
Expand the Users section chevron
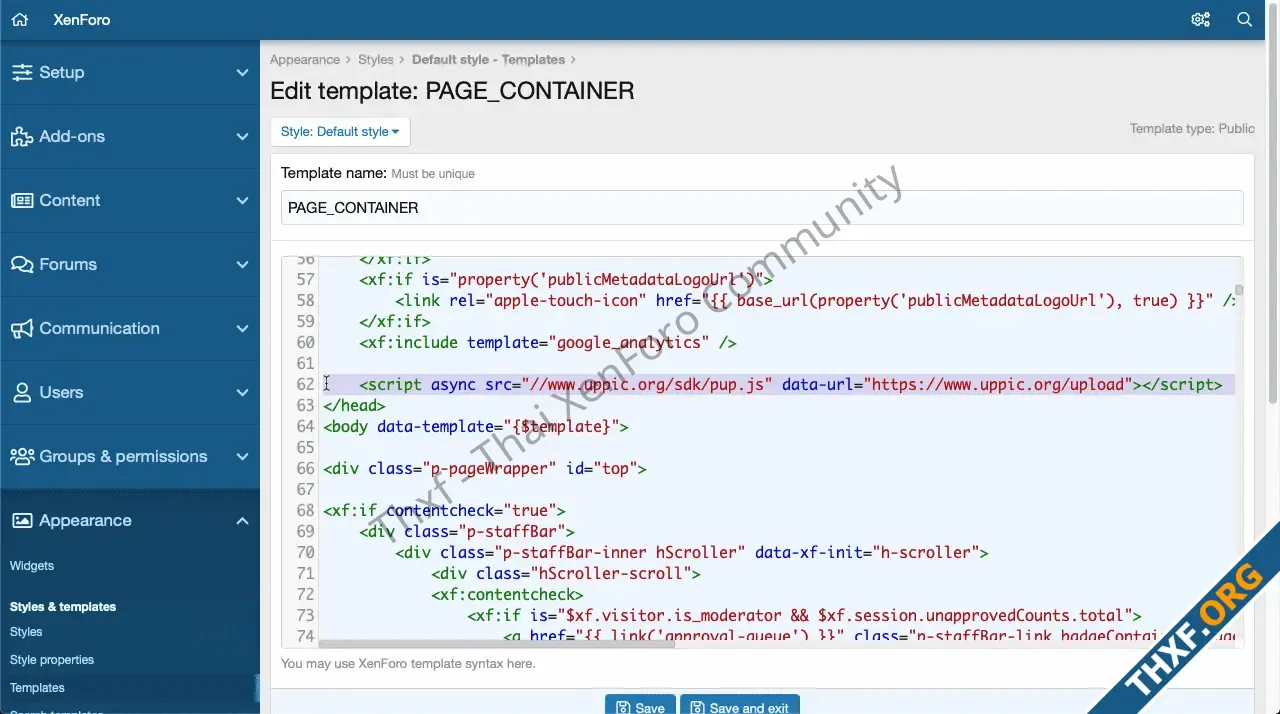coord(242,393)
